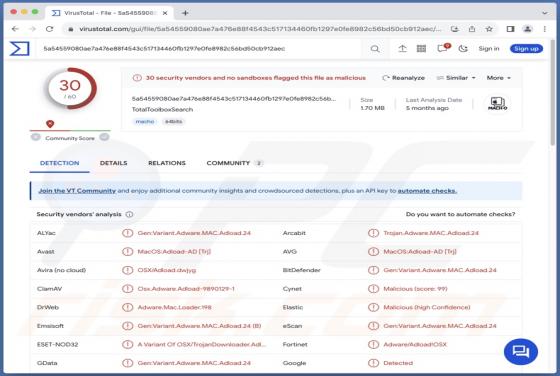The width and height of the screenshot is (560, 376).
Task: Open a new browser tab
Action: 185,13
